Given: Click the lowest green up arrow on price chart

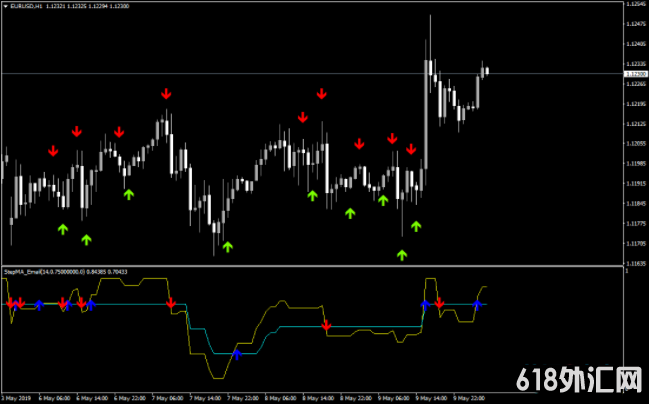Looking at the screenshot, I should click(402, 254).
